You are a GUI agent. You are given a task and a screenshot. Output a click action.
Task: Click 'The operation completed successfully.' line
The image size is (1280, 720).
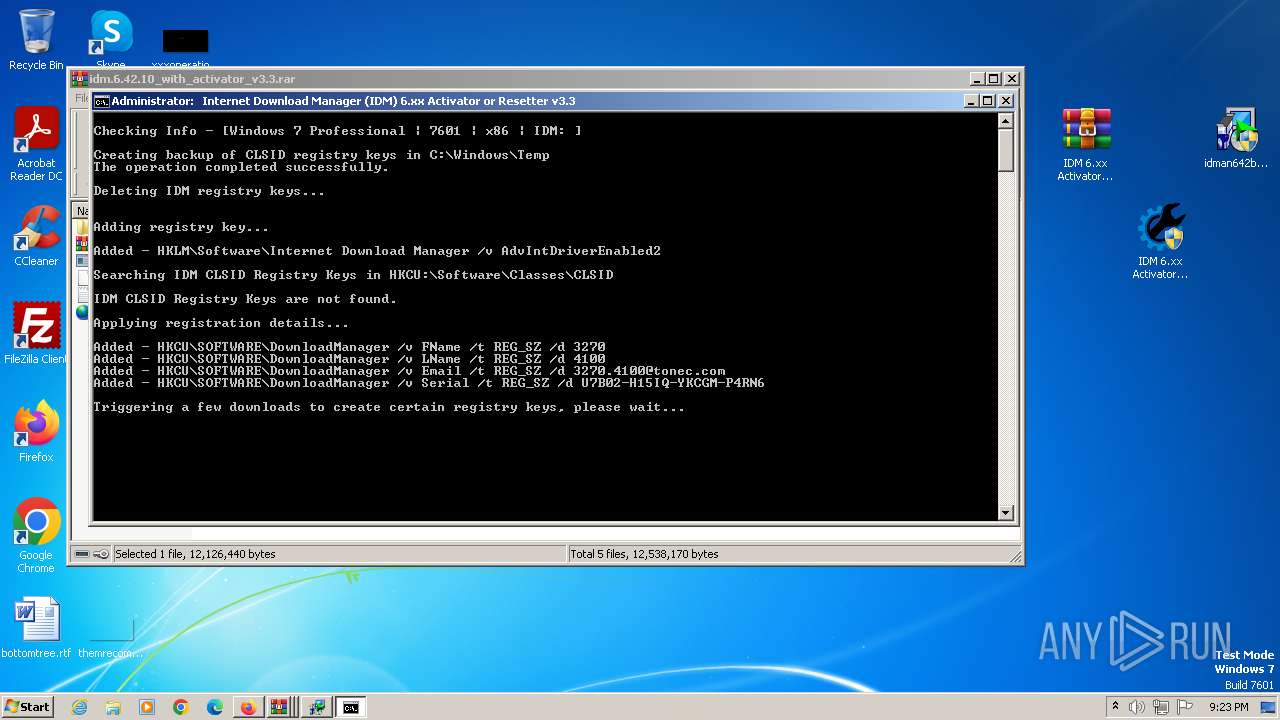click(241, 167)
